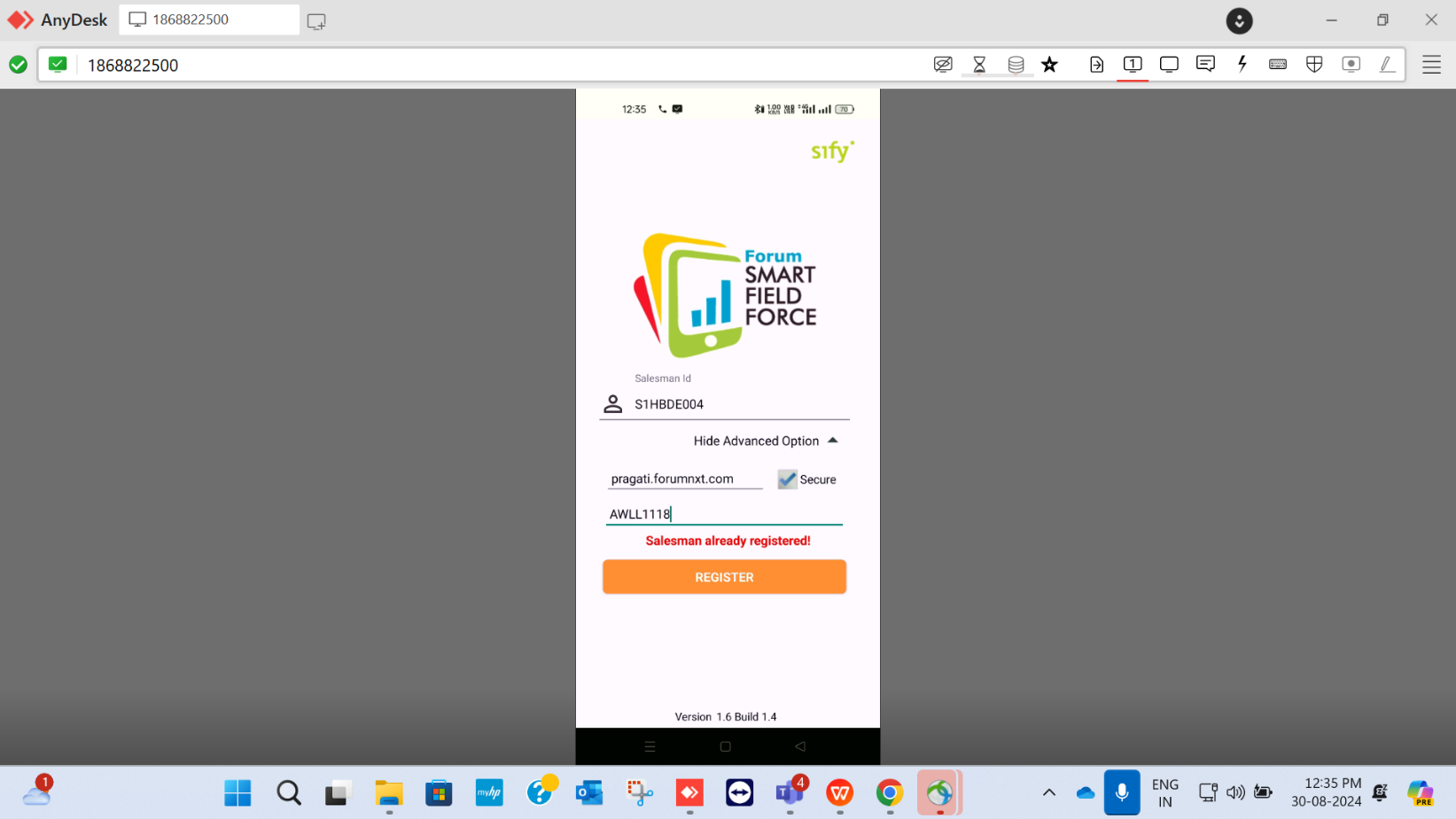Click the AWLL1118 code input field
Screen dimensions: 1456x819
coord(724,514)
